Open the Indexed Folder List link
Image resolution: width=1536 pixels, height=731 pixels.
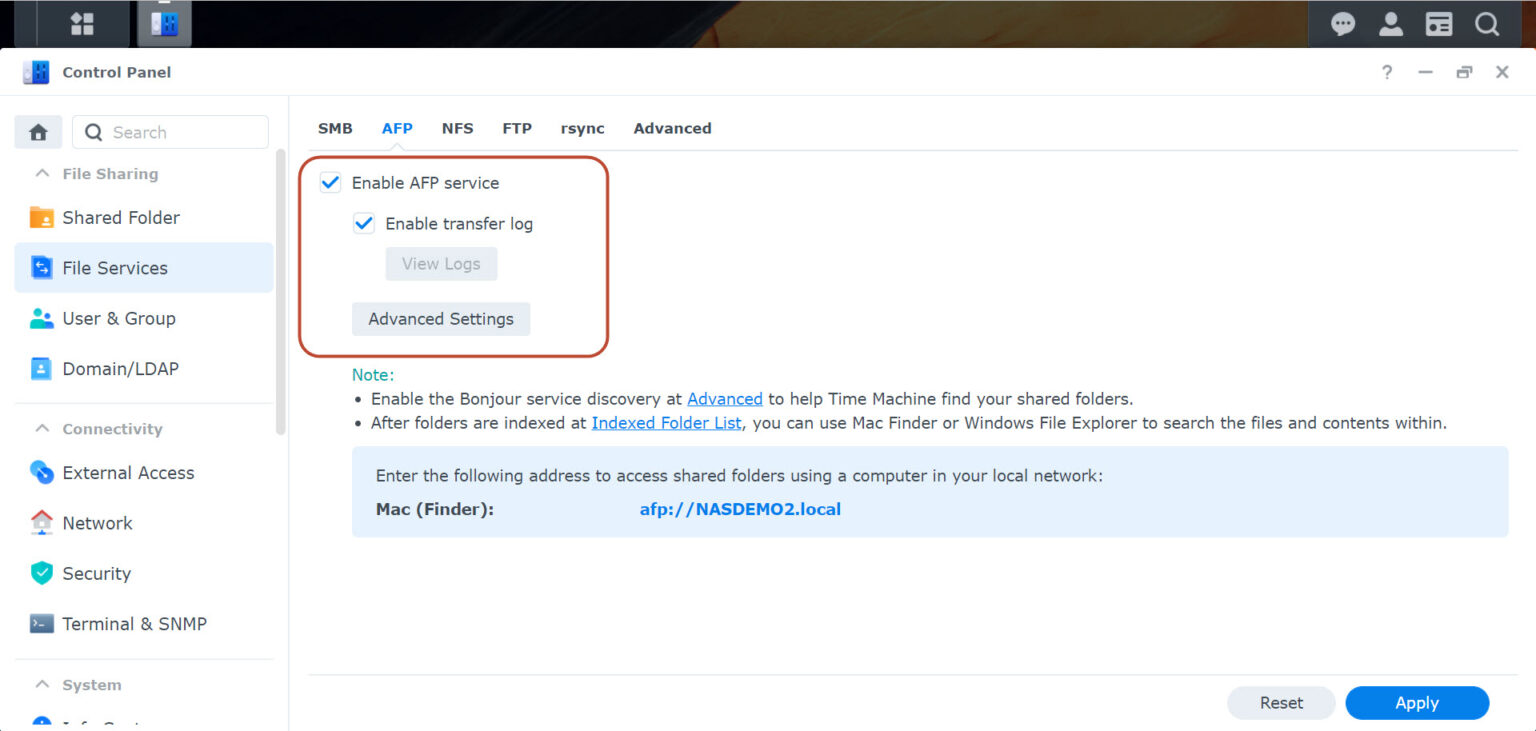666,422
